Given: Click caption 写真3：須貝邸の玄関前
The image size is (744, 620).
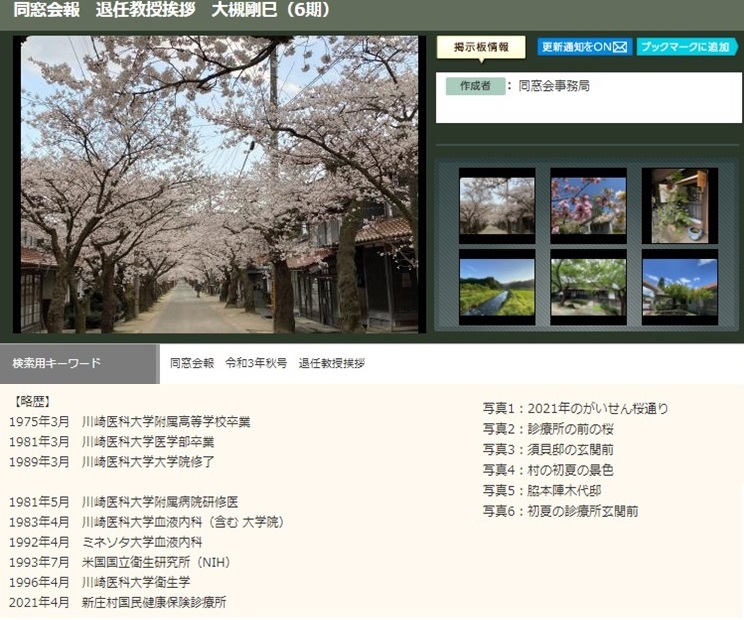Looking at the screenshot, I should (548, 449).
